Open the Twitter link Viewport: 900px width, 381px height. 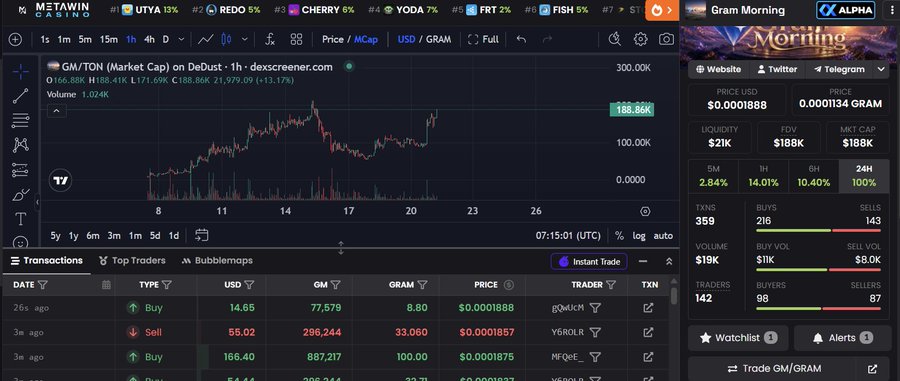(777, 69)
